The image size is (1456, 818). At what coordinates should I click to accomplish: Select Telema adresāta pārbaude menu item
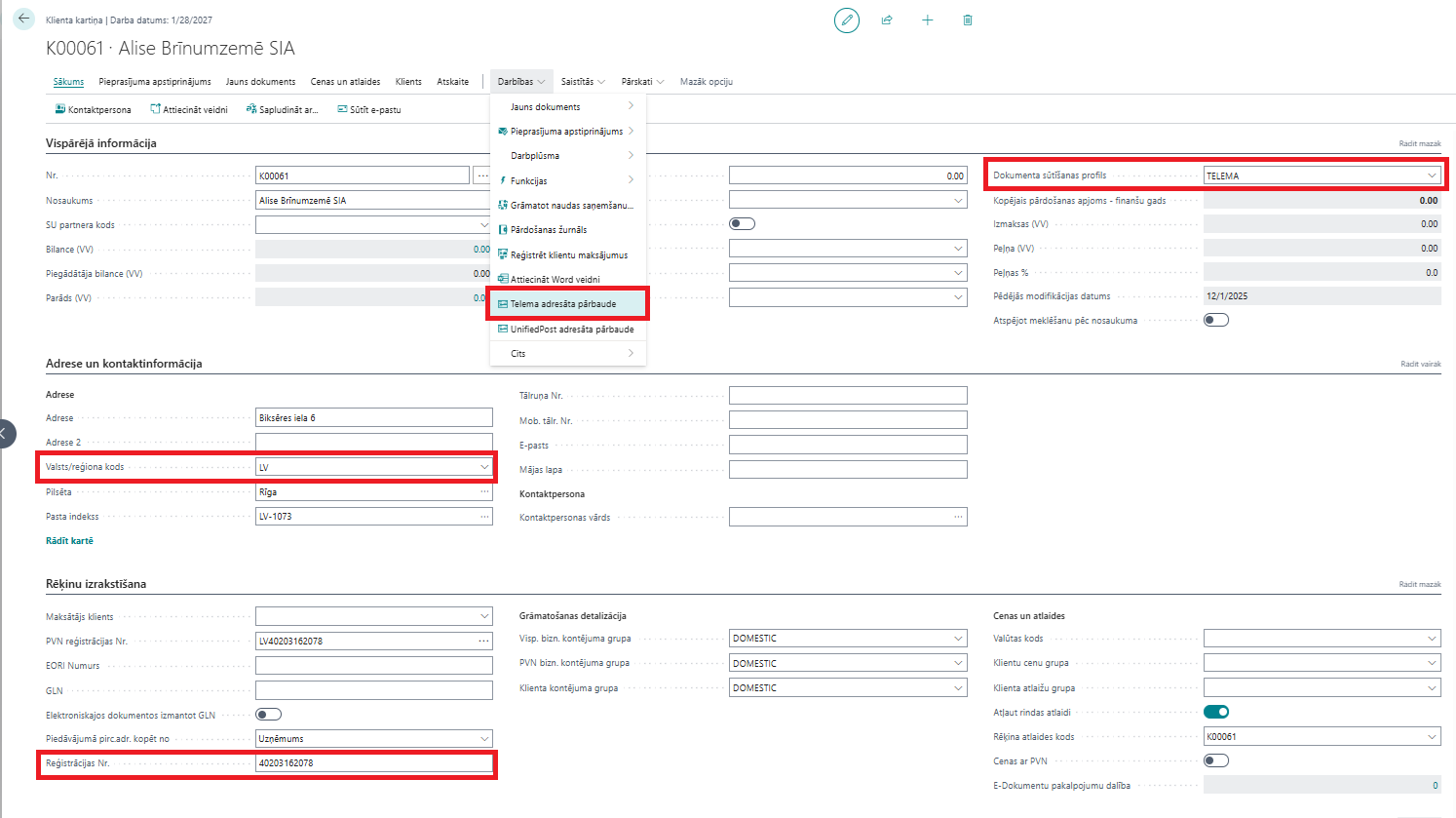click(563, 304)
